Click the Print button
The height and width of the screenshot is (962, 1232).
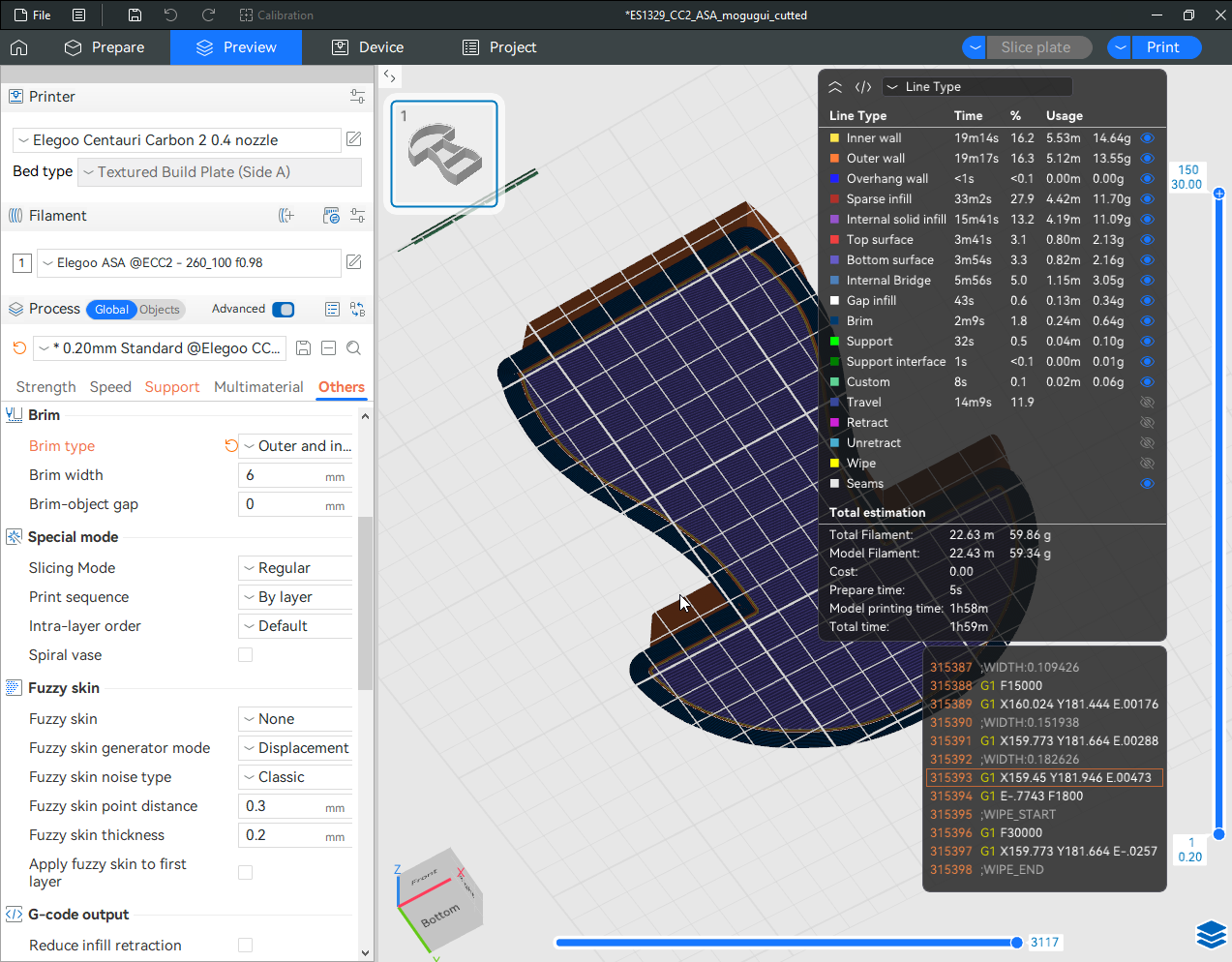1162,47
